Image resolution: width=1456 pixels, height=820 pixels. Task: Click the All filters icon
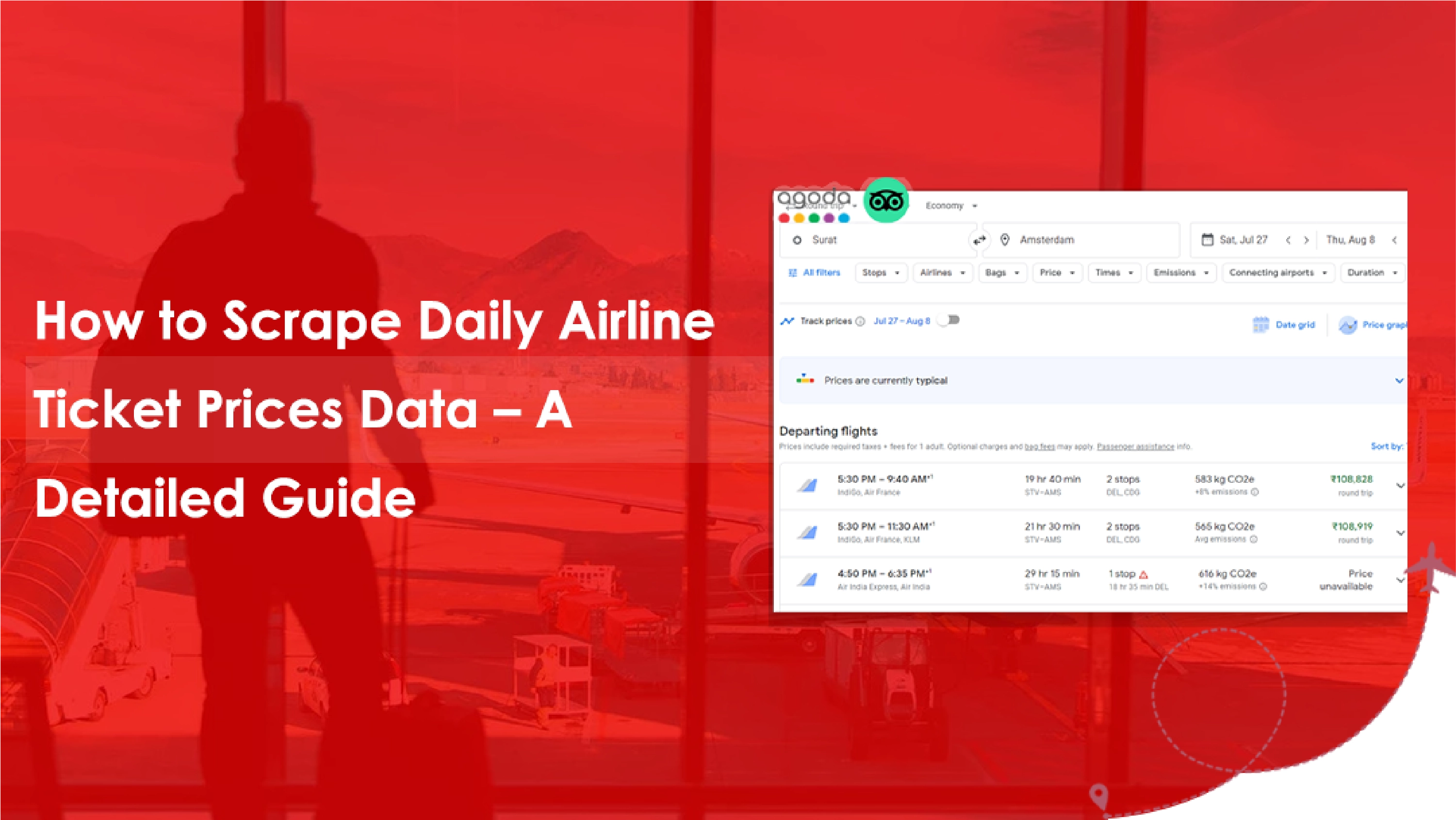pyautogui.click(x=792, y=273)
